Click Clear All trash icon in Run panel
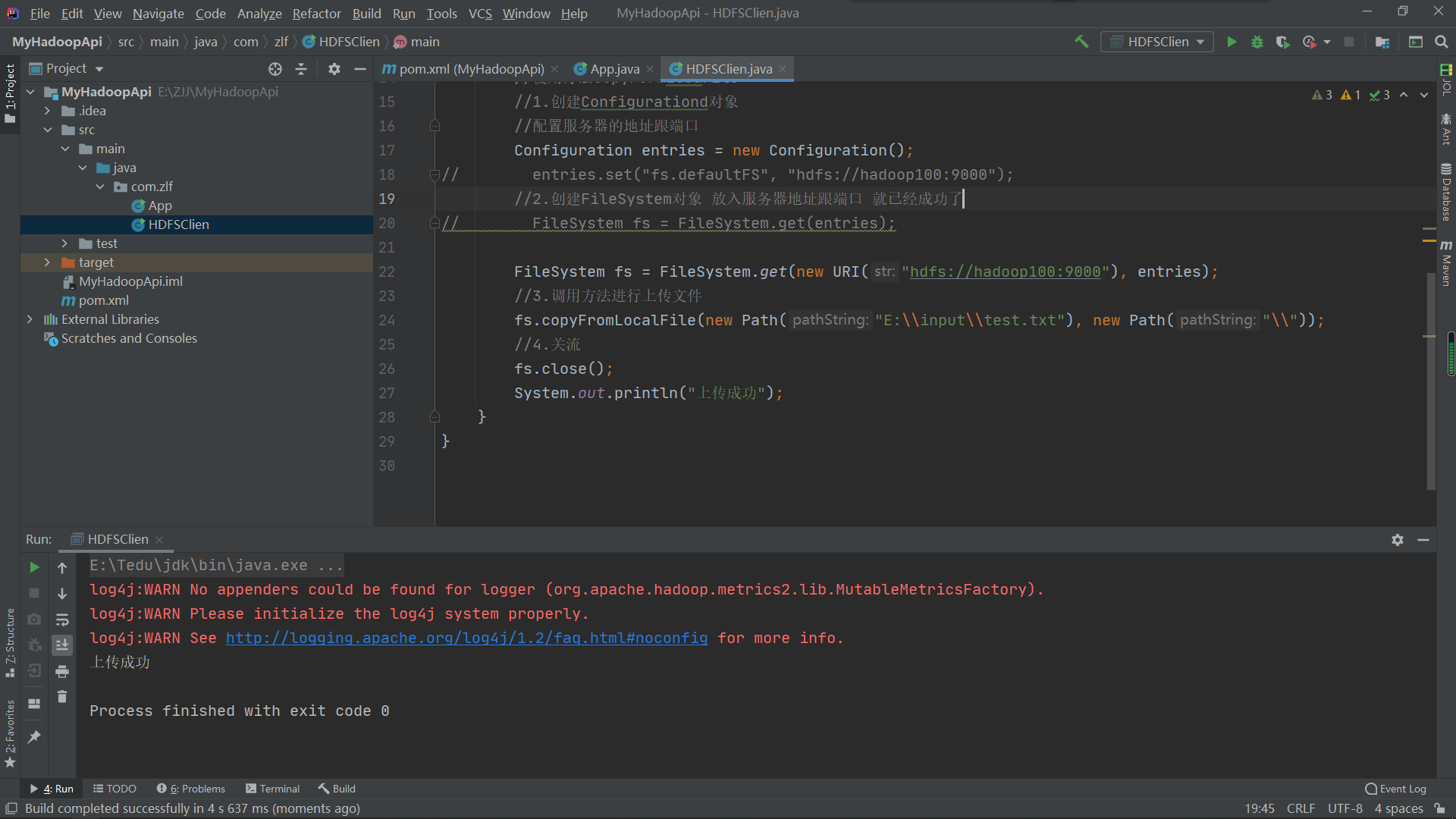Screen dimensions: 1456x819 (62, 696)
